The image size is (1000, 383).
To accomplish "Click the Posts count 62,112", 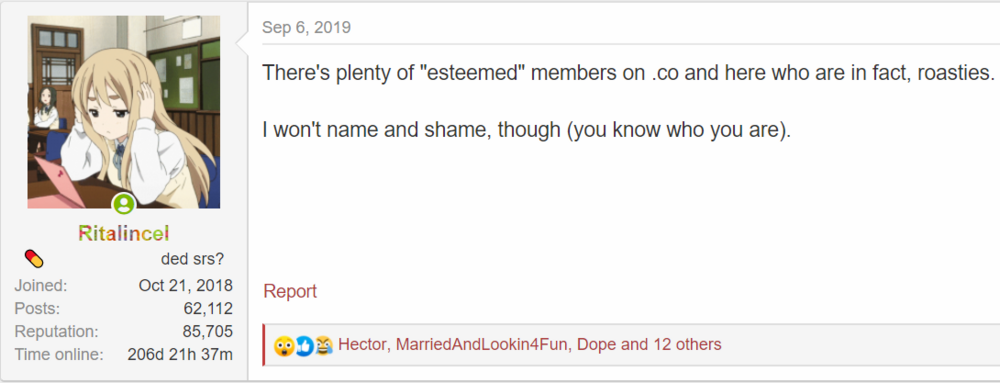I will point(208,309).
